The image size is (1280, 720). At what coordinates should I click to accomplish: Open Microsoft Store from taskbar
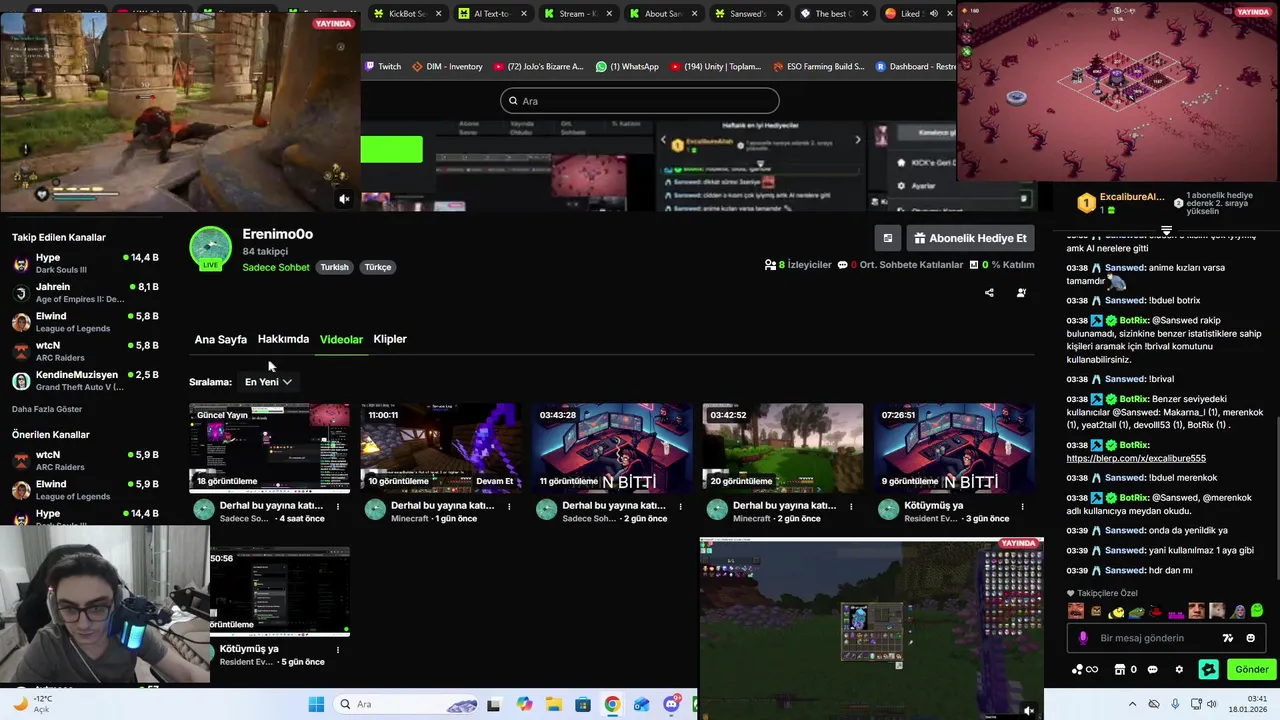point(583,704)
